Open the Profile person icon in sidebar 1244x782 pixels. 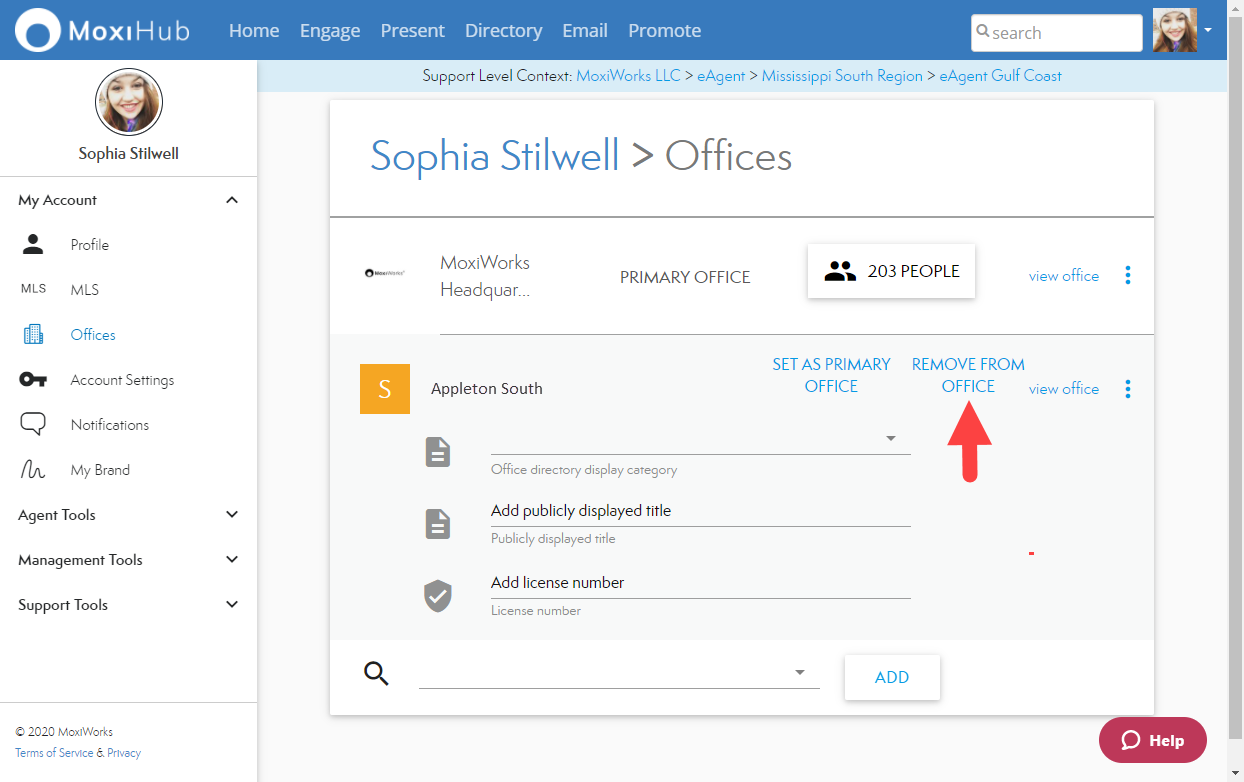click(33, 245)
